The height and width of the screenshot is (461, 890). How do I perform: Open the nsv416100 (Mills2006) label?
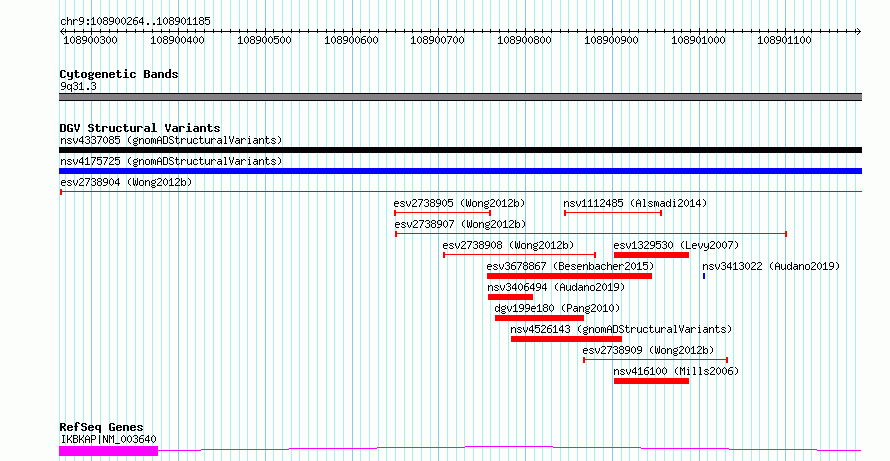[x=676, y=371]
